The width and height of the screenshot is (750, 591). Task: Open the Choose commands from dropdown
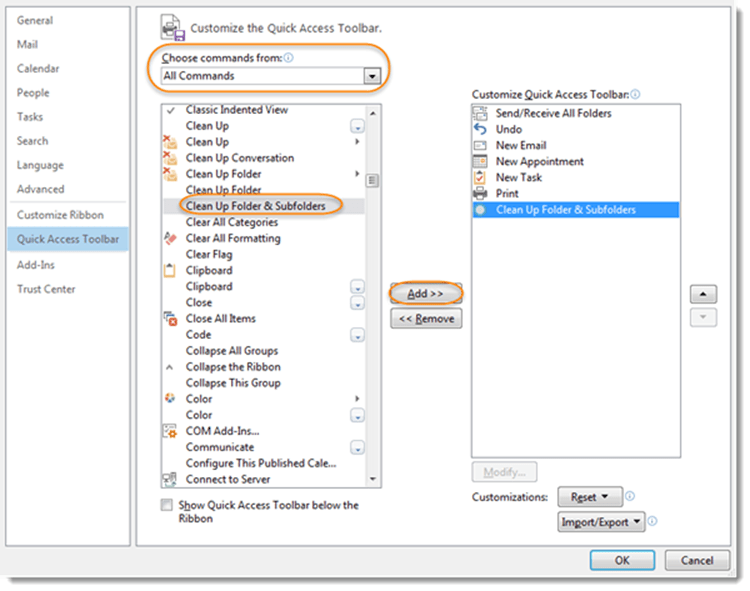click(373, 76)
